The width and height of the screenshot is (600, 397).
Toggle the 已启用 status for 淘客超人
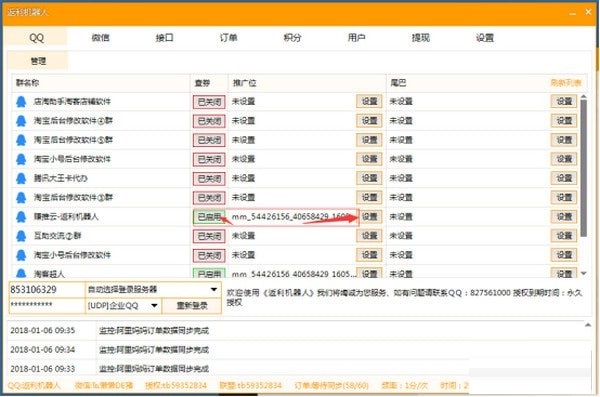209,273
